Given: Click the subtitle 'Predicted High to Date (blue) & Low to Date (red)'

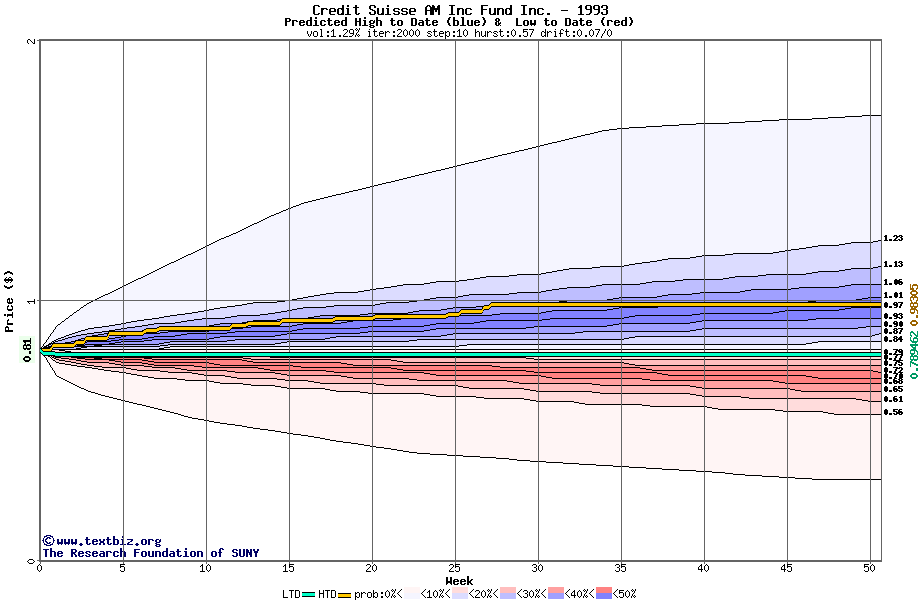Looking at the screenshot, I should pos(459,22).
